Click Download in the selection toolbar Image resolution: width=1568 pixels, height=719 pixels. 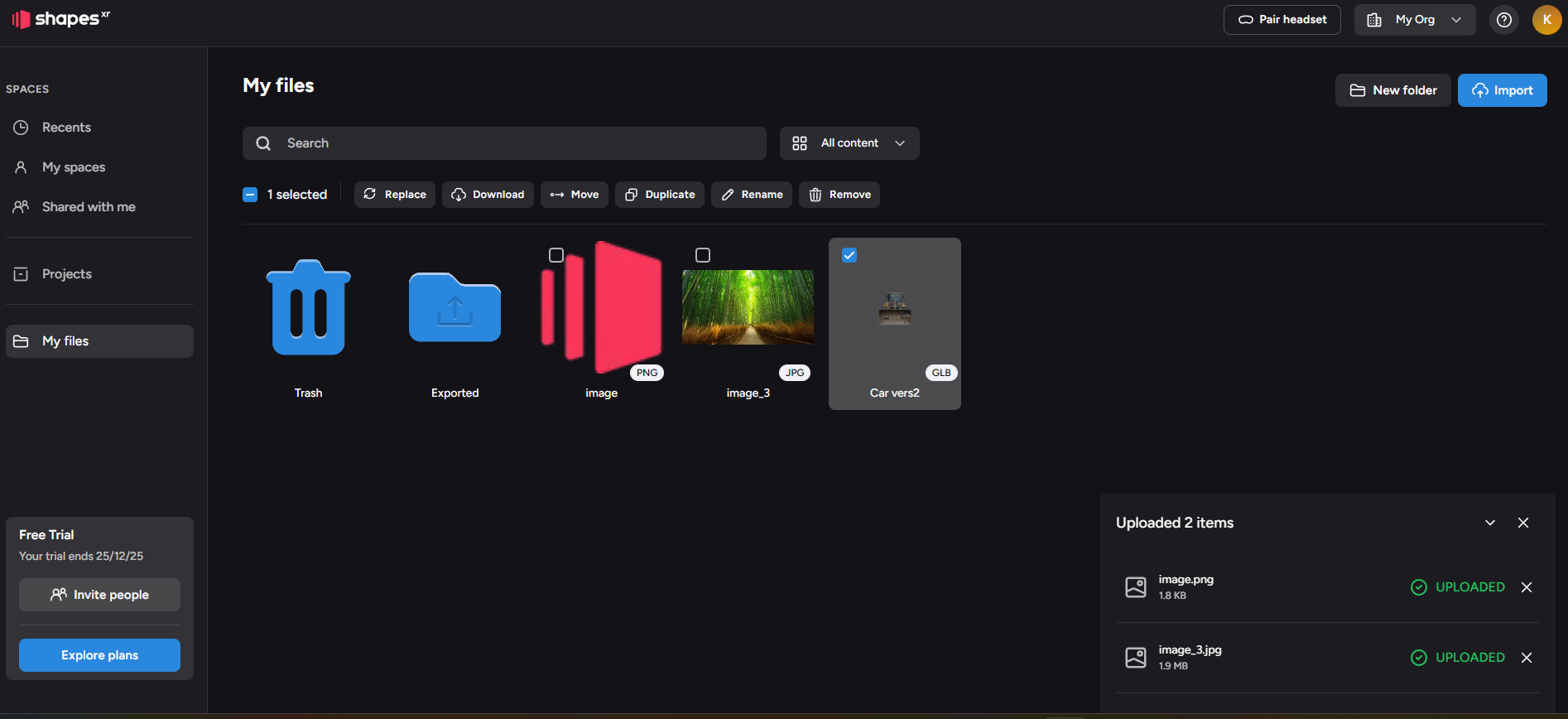click(x=488, y=195)
